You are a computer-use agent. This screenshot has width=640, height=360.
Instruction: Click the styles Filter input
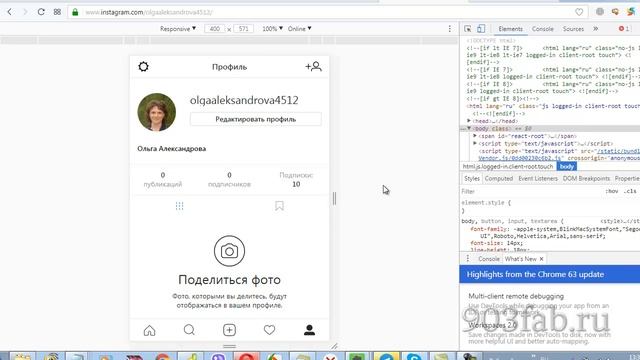coord(531,191)
